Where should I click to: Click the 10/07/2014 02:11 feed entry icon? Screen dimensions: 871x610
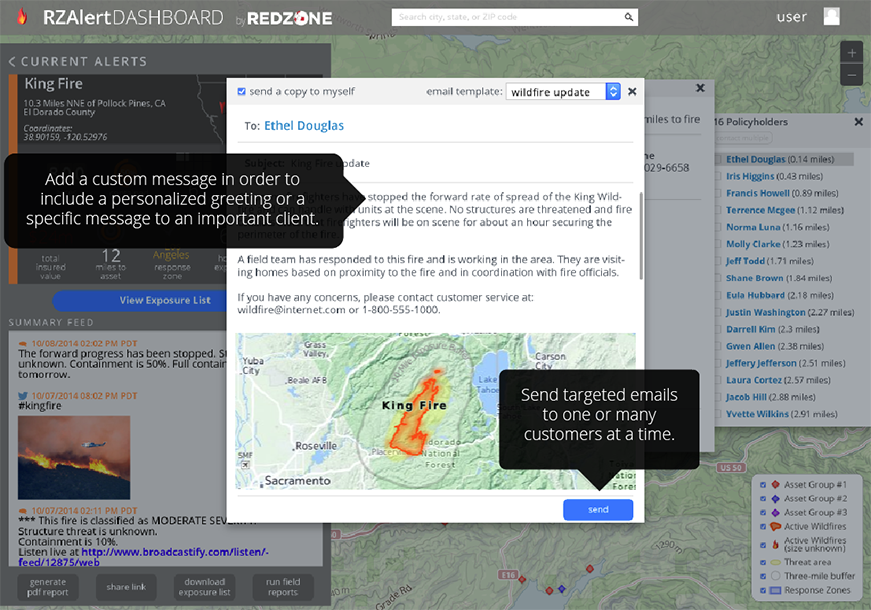point(23,511)
